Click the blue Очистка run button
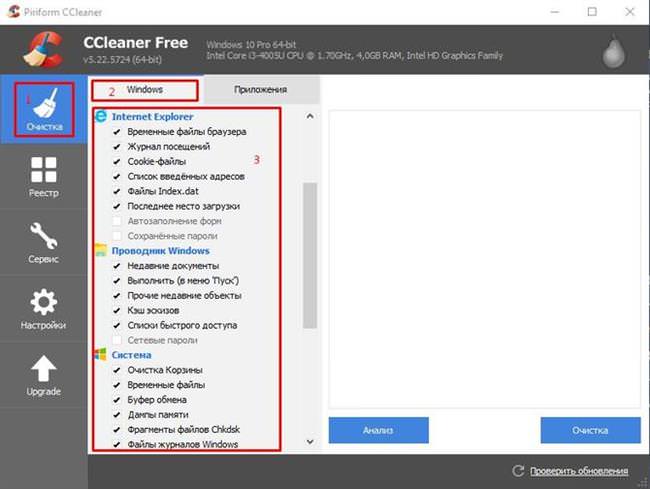650x489 pixels. coord(590,430)
